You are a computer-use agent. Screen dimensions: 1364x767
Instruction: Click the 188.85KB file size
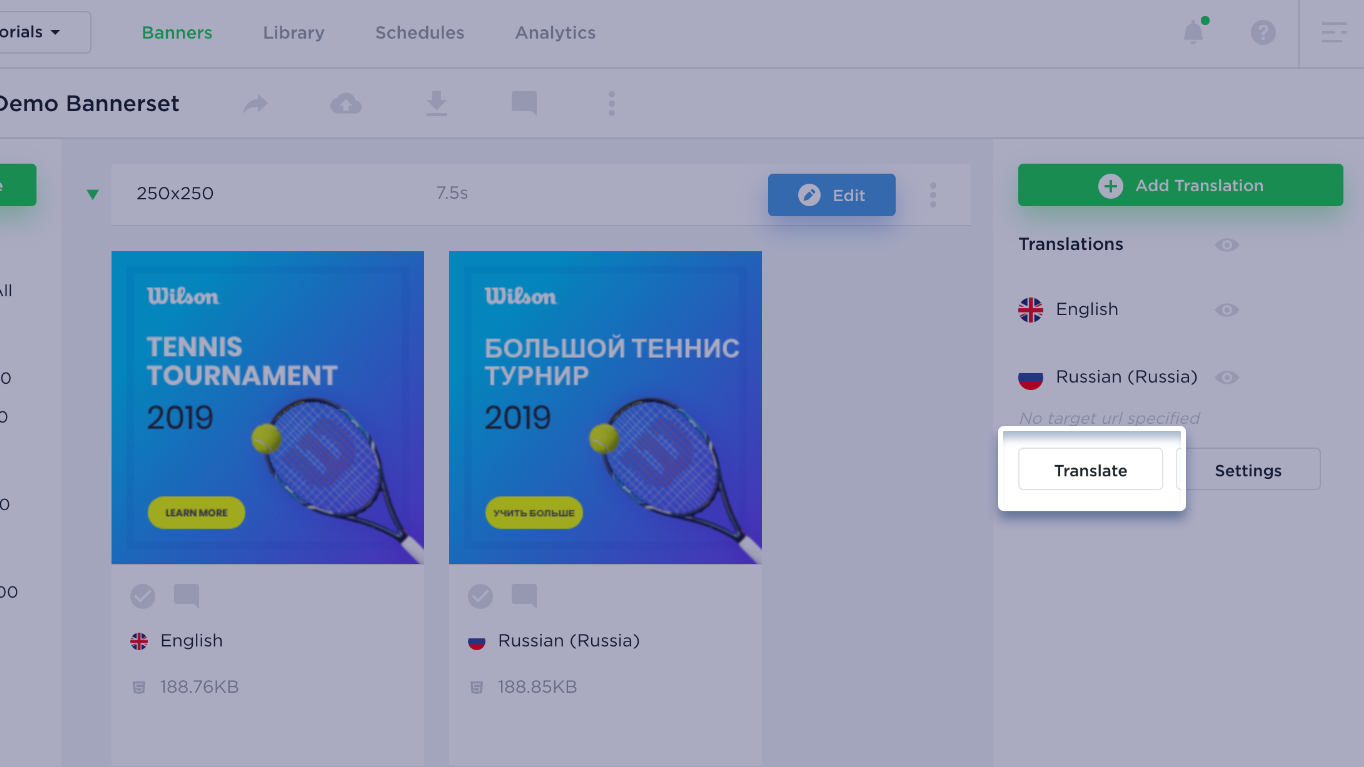tap(537, 687)
